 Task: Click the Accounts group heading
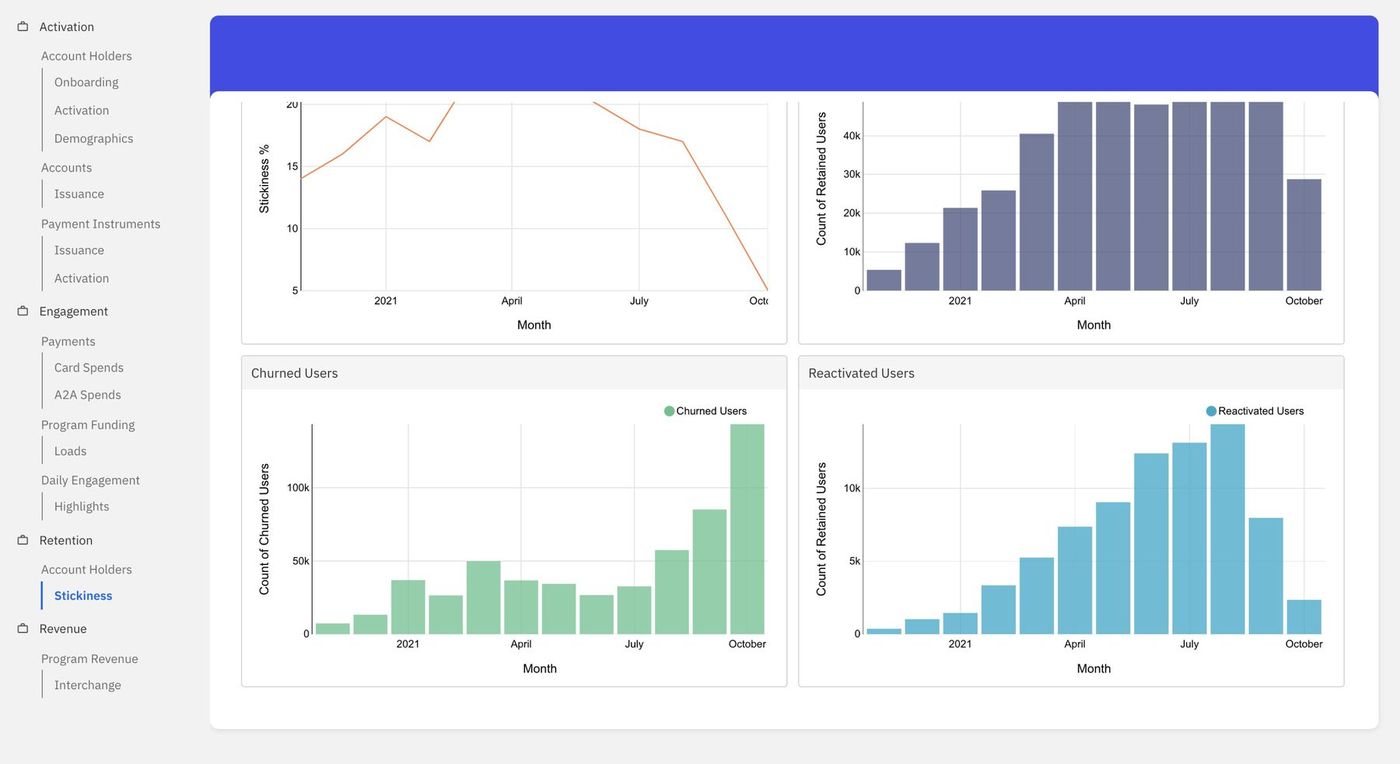[66, 167]
